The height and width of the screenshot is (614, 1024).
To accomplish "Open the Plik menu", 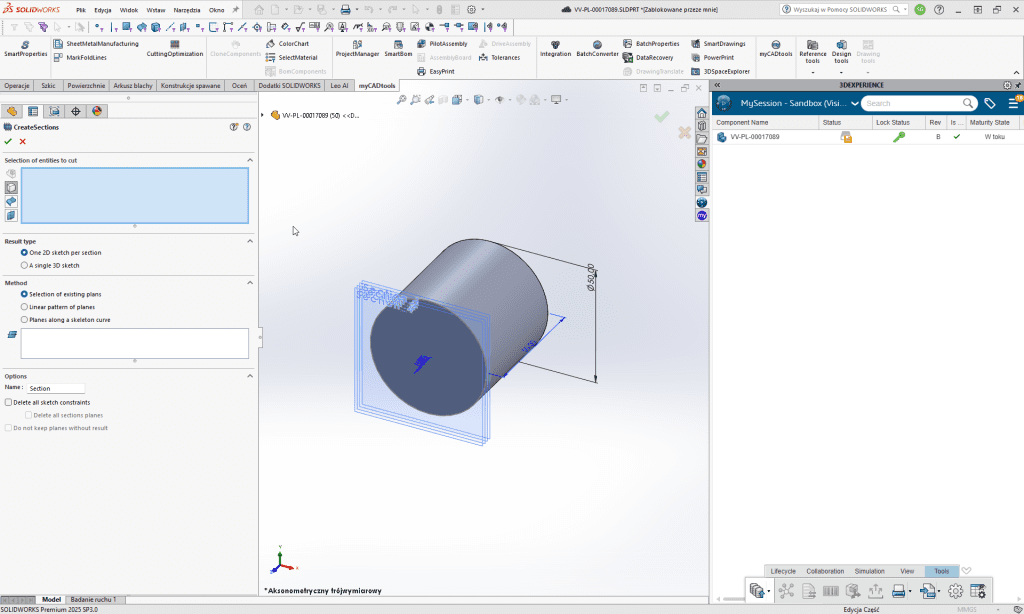I will [81, 10].
